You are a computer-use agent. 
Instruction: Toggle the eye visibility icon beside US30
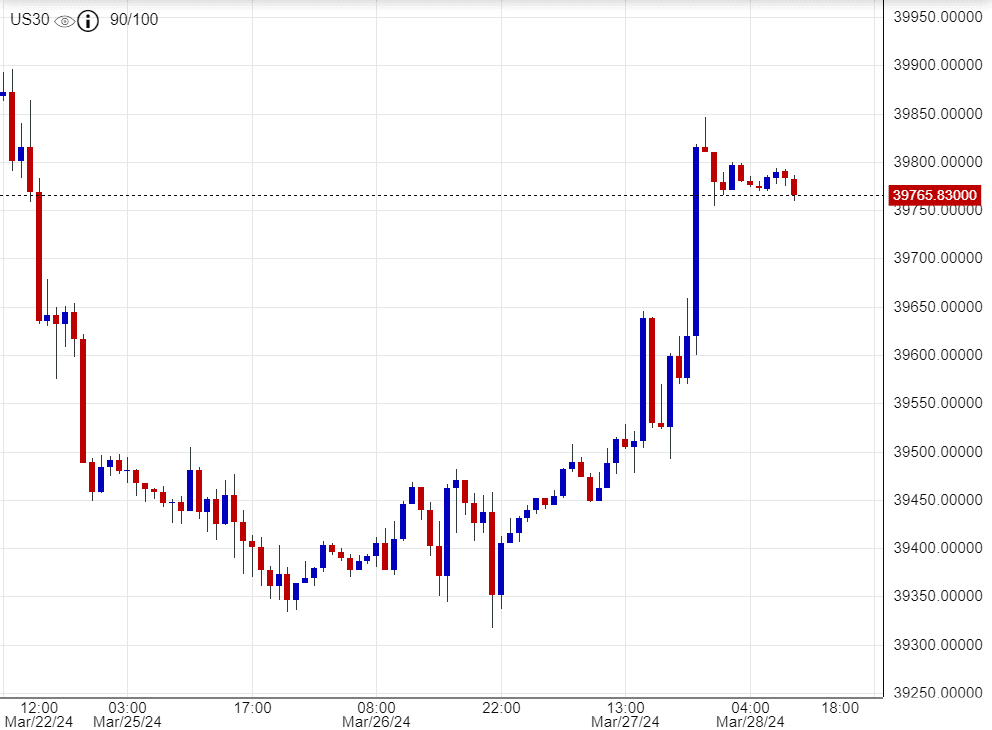click(x=65, y=20)
